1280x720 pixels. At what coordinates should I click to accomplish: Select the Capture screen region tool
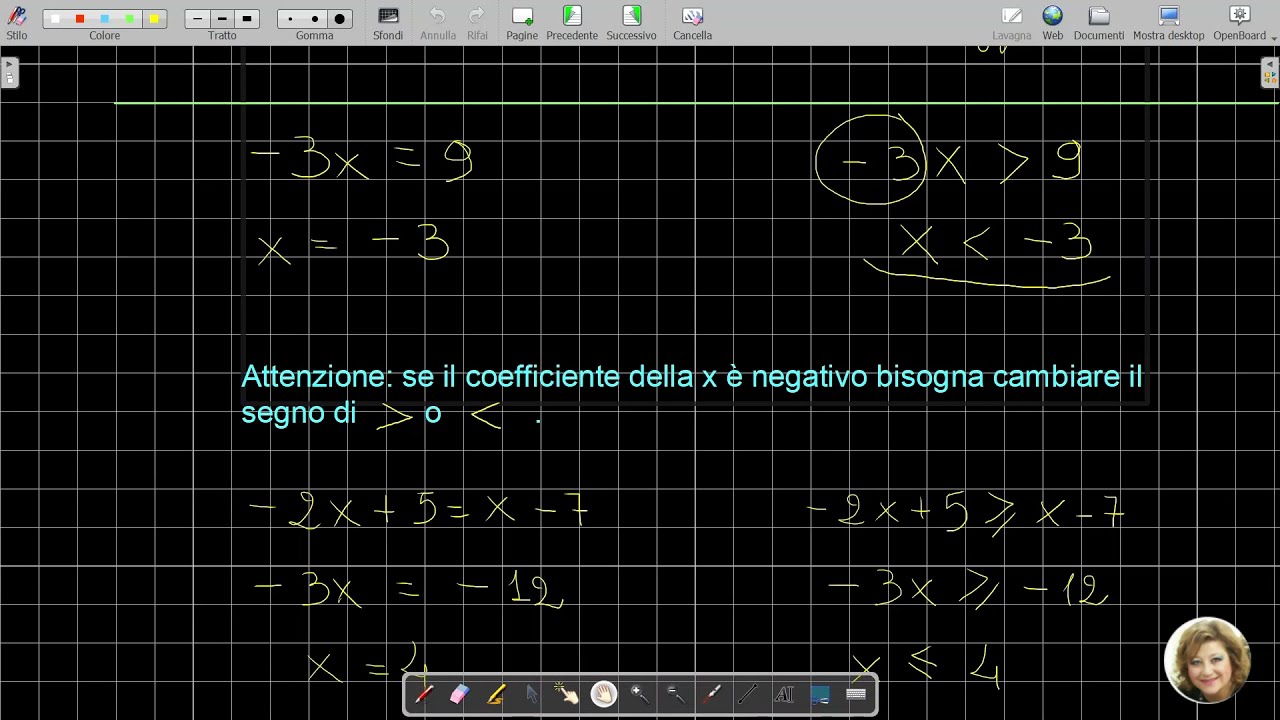[820, 694]
